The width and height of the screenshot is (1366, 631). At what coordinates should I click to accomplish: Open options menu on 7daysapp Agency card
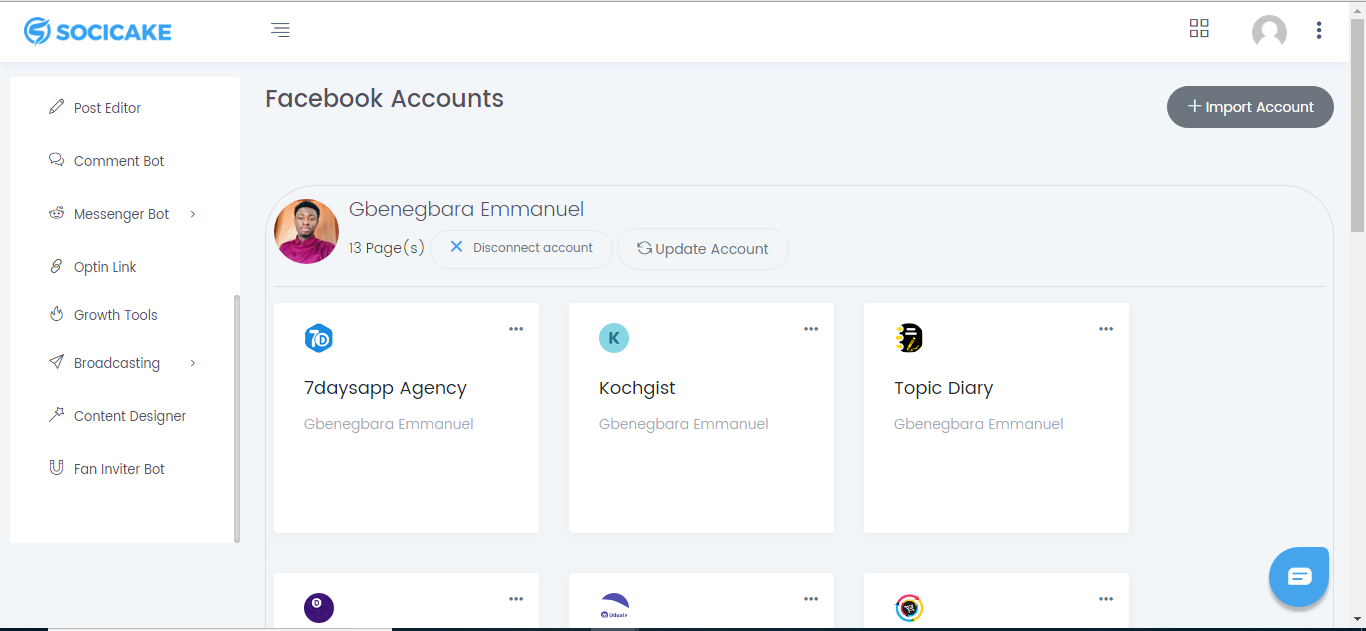point(516,329)
